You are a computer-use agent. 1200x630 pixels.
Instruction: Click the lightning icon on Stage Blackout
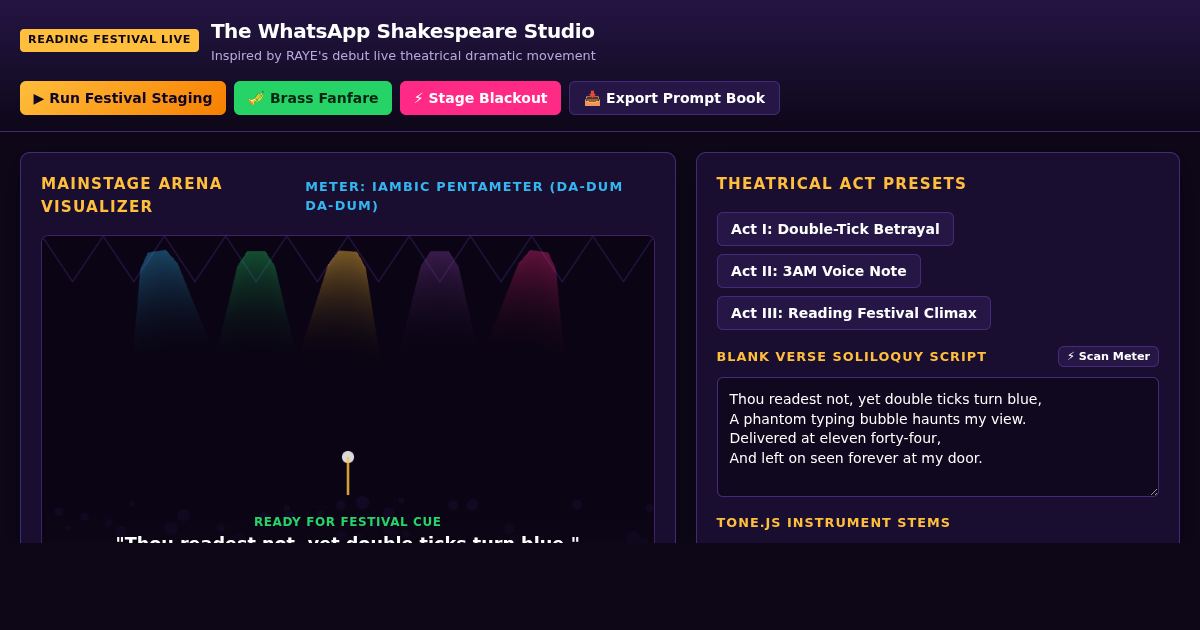tap(419, 98)
